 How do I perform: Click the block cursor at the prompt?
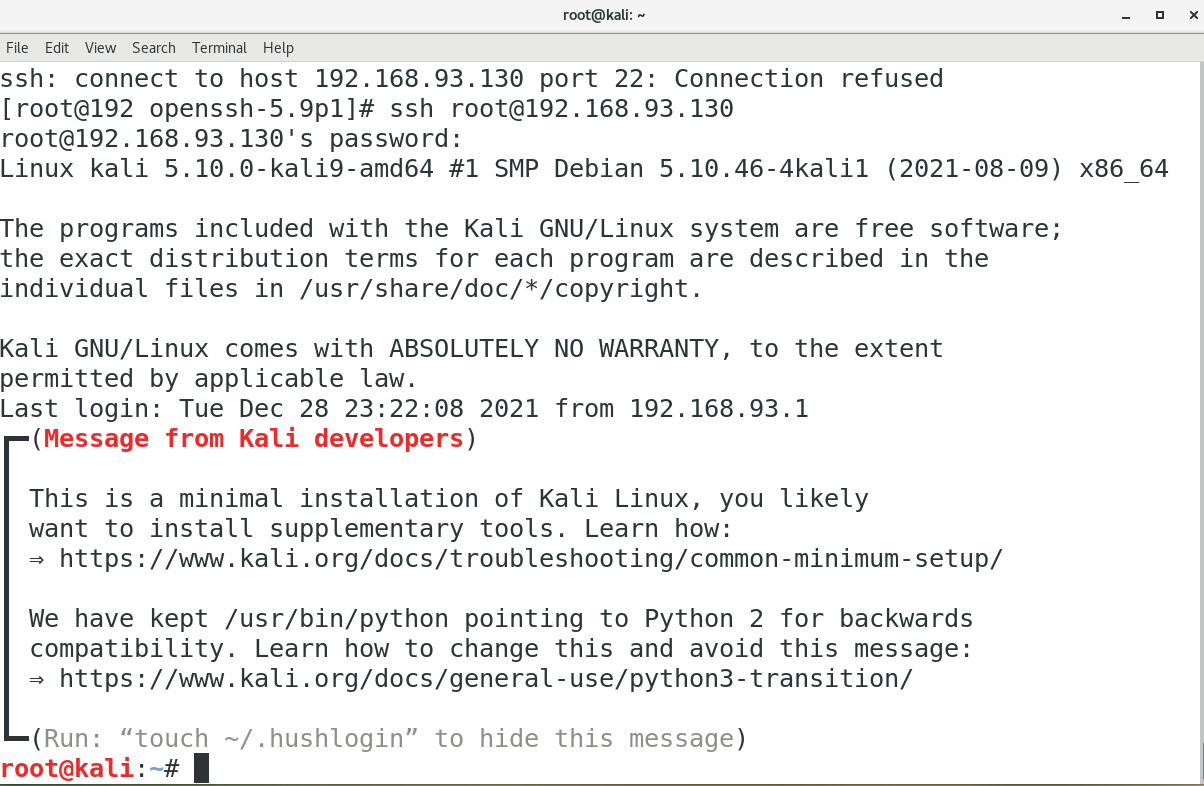click(x=201, y=769)
